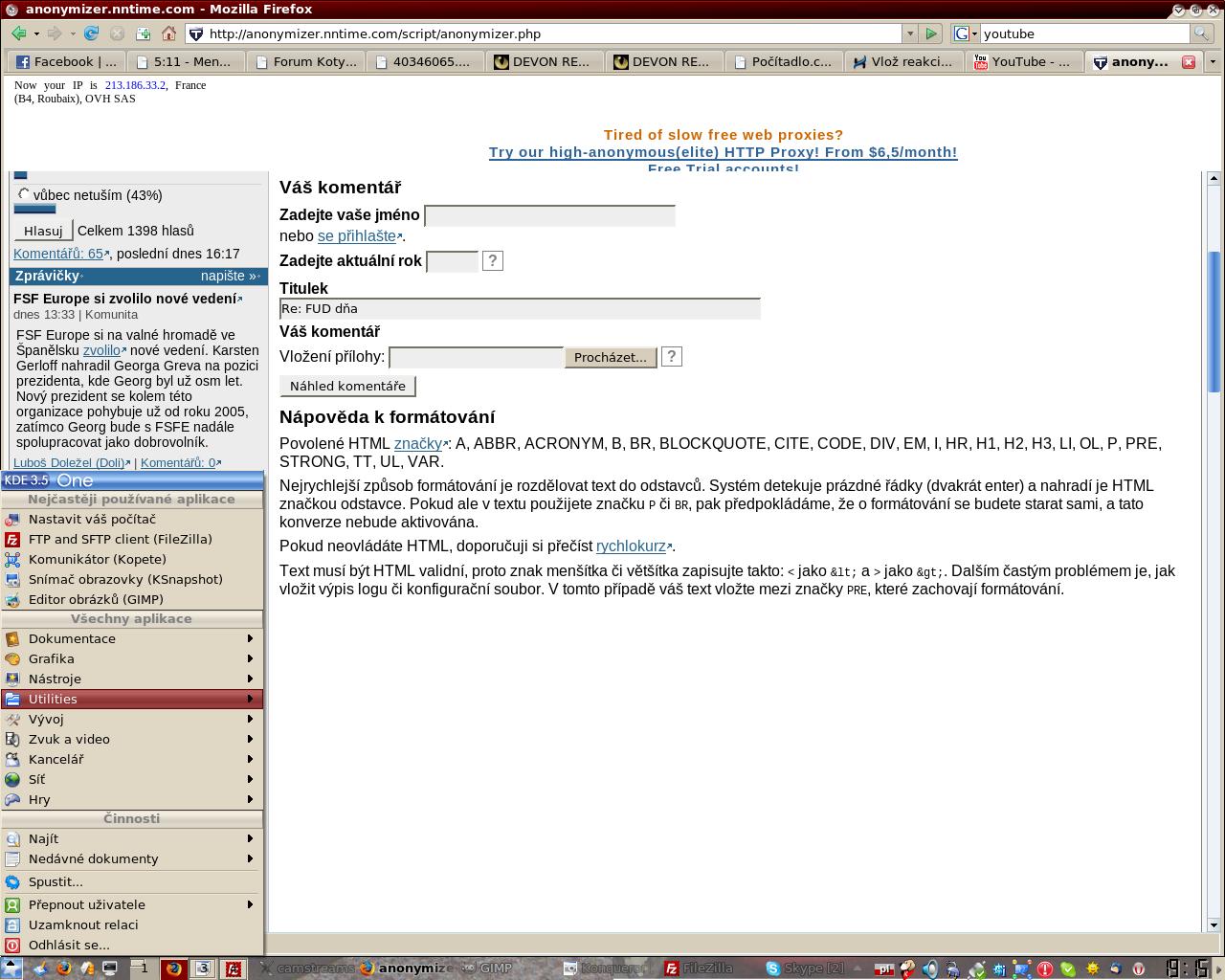Open the URL bar history dropdown
1225x980 pixels.
(x=909, y=33)
